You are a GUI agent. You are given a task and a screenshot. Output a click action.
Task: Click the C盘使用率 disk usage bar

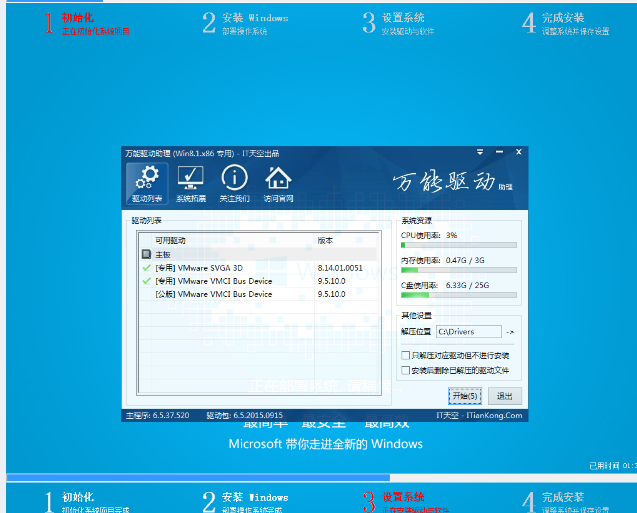tap(459, 294)
